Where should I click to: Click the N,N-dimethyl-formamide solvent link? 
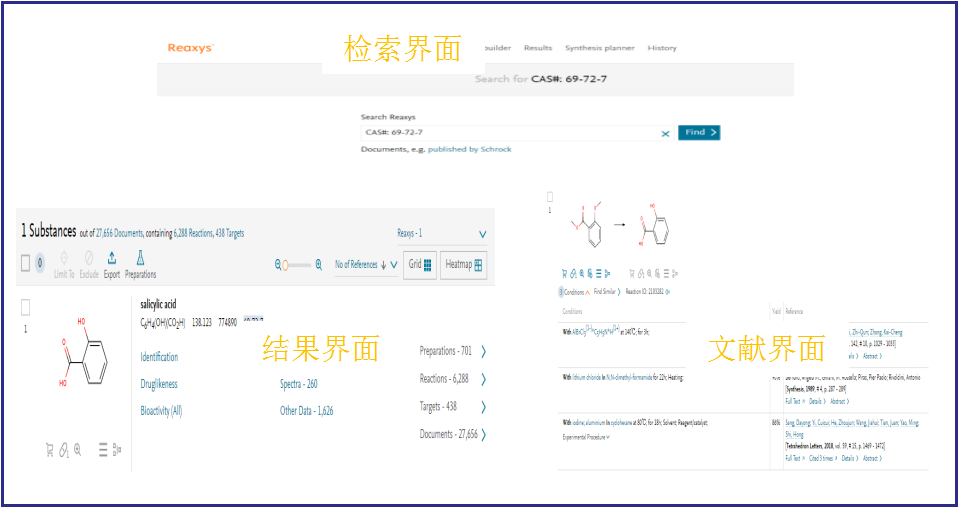tap(629, 377)
